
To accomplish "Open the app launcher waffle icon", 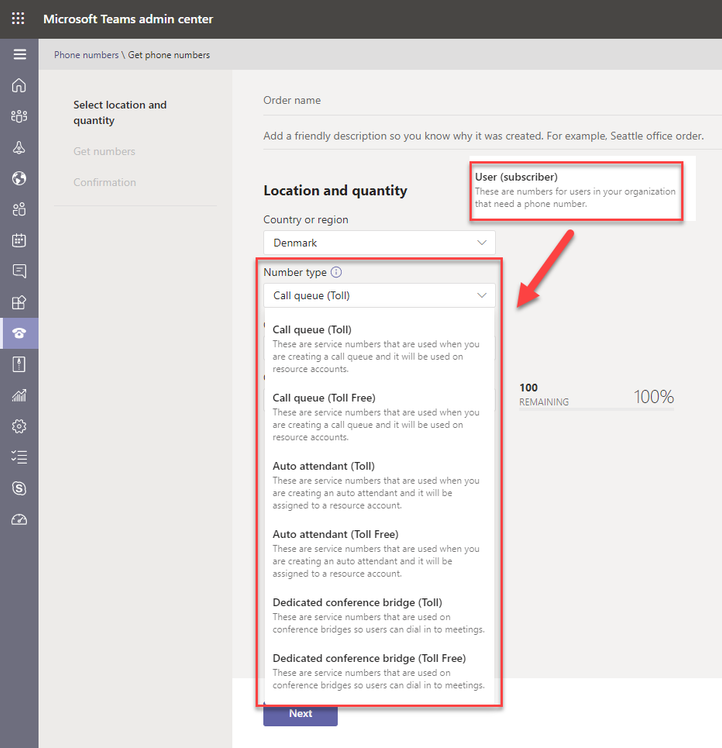I will pyautogui.click(x=18, y=19).
